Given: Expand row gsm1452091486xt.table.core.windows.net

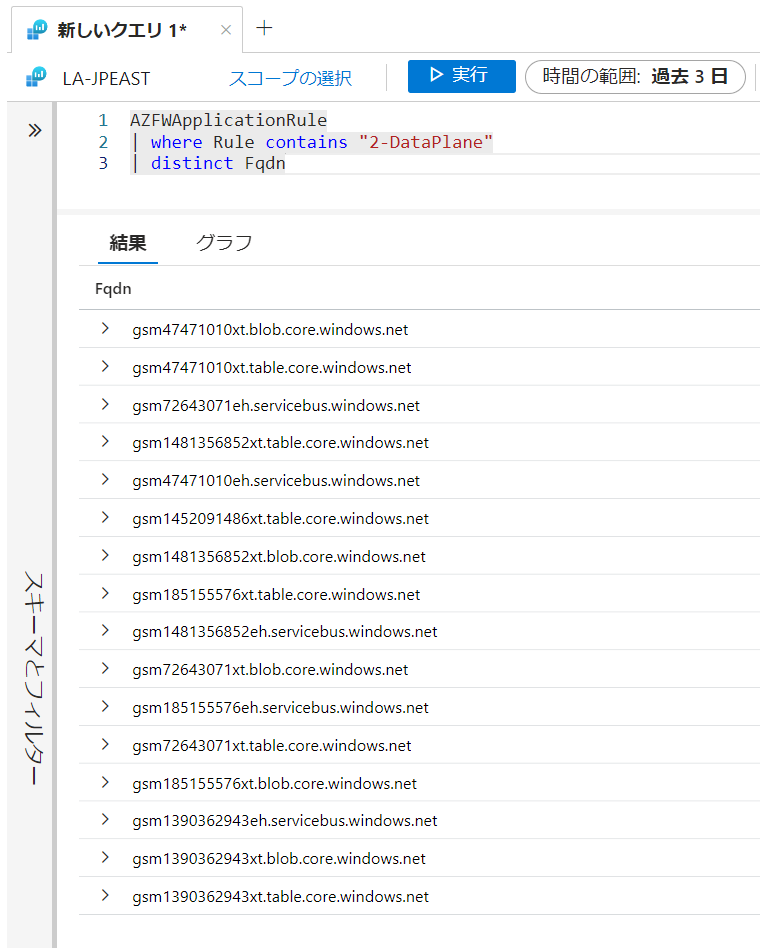Looking at the screenshot, I should point(105,518).
